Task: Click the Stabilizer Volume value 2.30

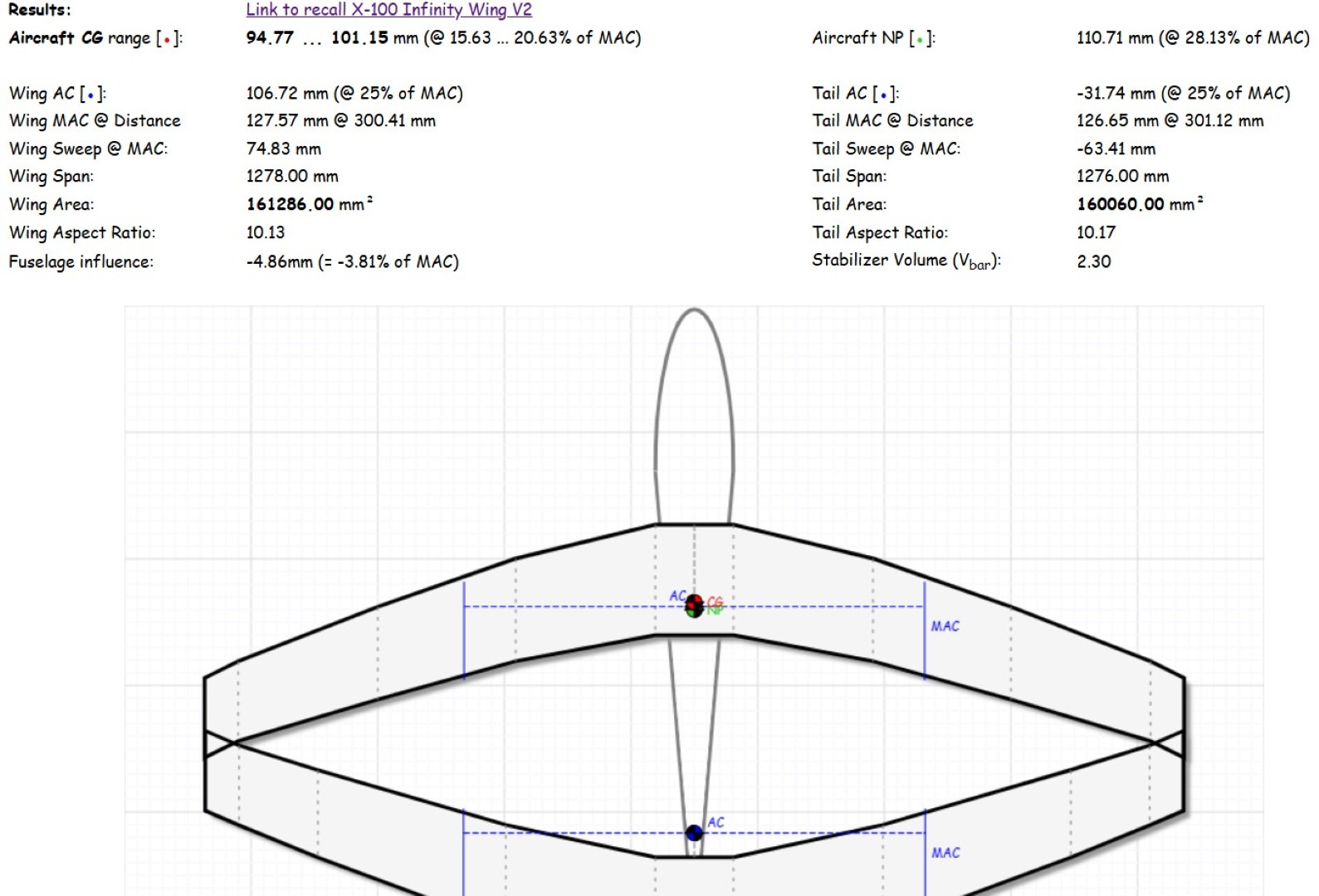Action: [x=1093, y=261]
